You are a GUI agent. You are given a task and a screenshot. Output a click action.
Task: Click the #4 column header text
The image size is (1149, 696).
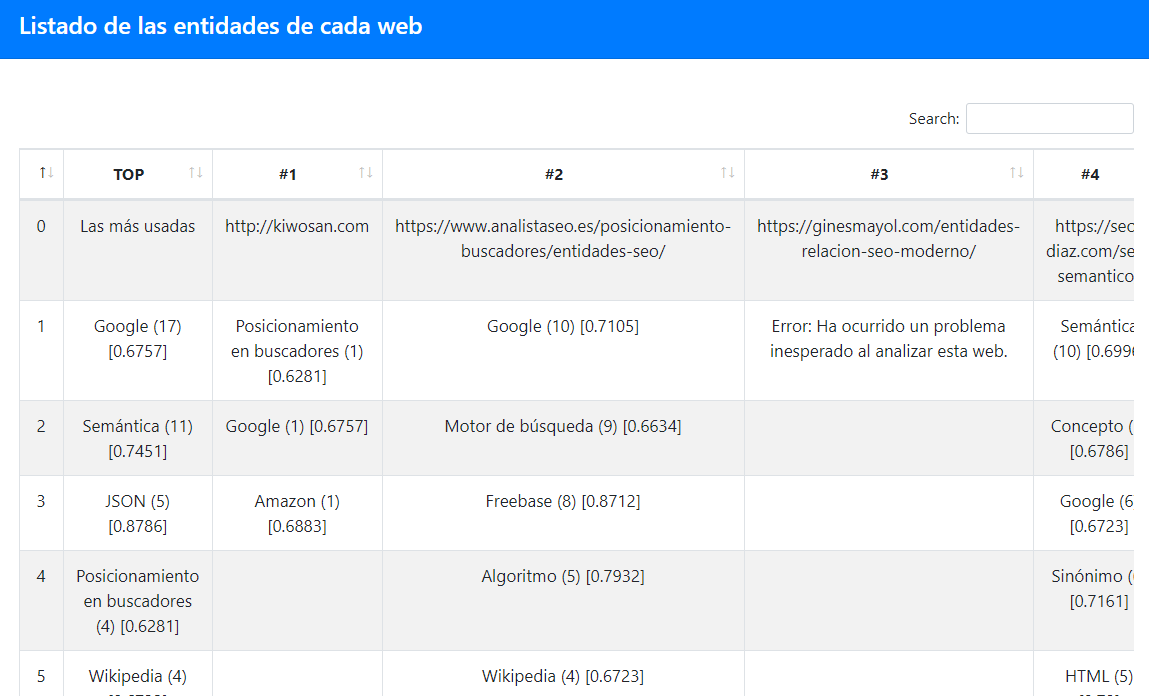(x=1090, y=174)
